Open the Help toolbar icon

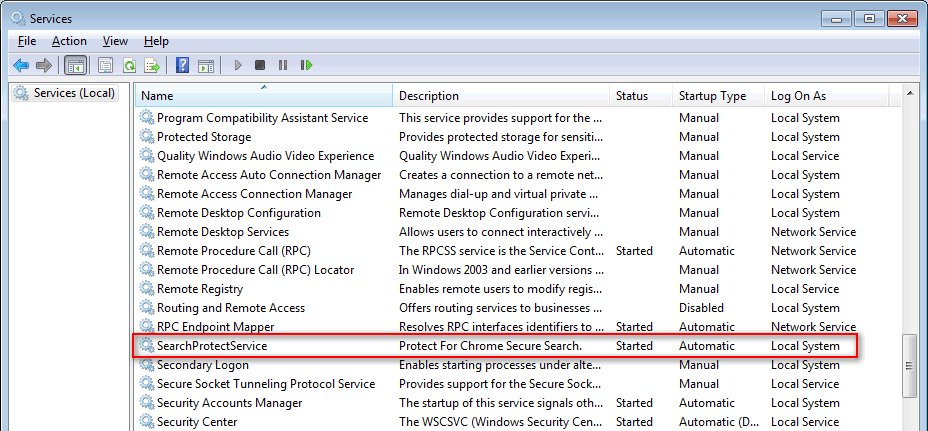[x=183, y=65]
